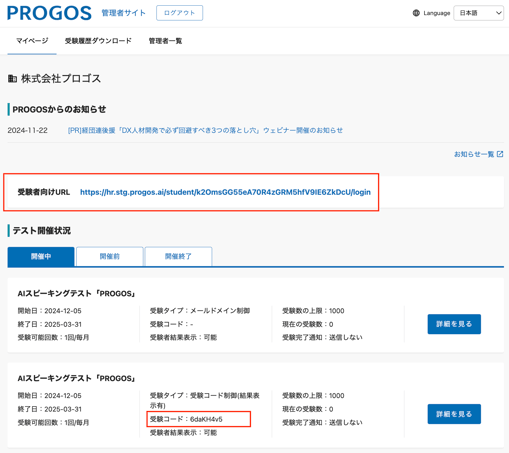Viewport: 509px width, 453px height.
Task: Click the 管理者サイト header text
Action: pos(124,13)
